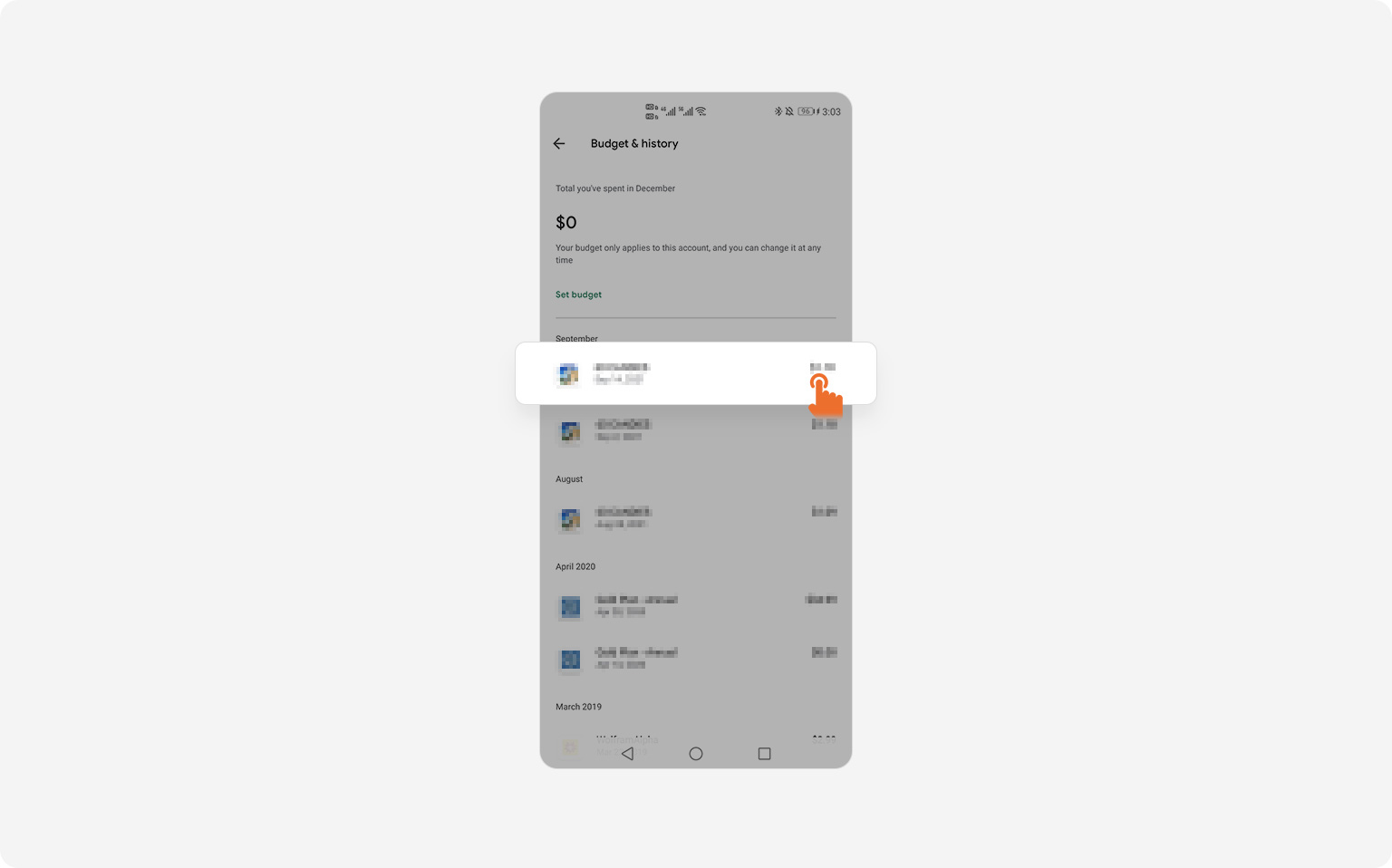Screen dimensions: 1392x868
Task: Go back using the arrow next to Budget & history
Action: click(x=559, y=143)
